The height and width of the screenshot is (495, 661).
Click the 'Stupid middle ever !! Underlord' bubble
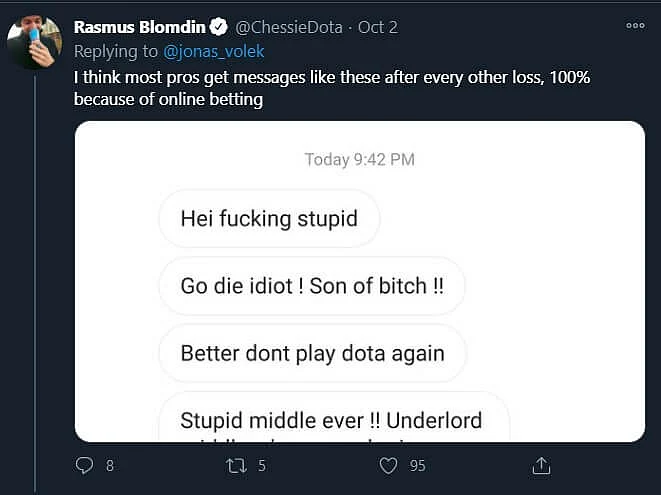(x=334, y=417)
